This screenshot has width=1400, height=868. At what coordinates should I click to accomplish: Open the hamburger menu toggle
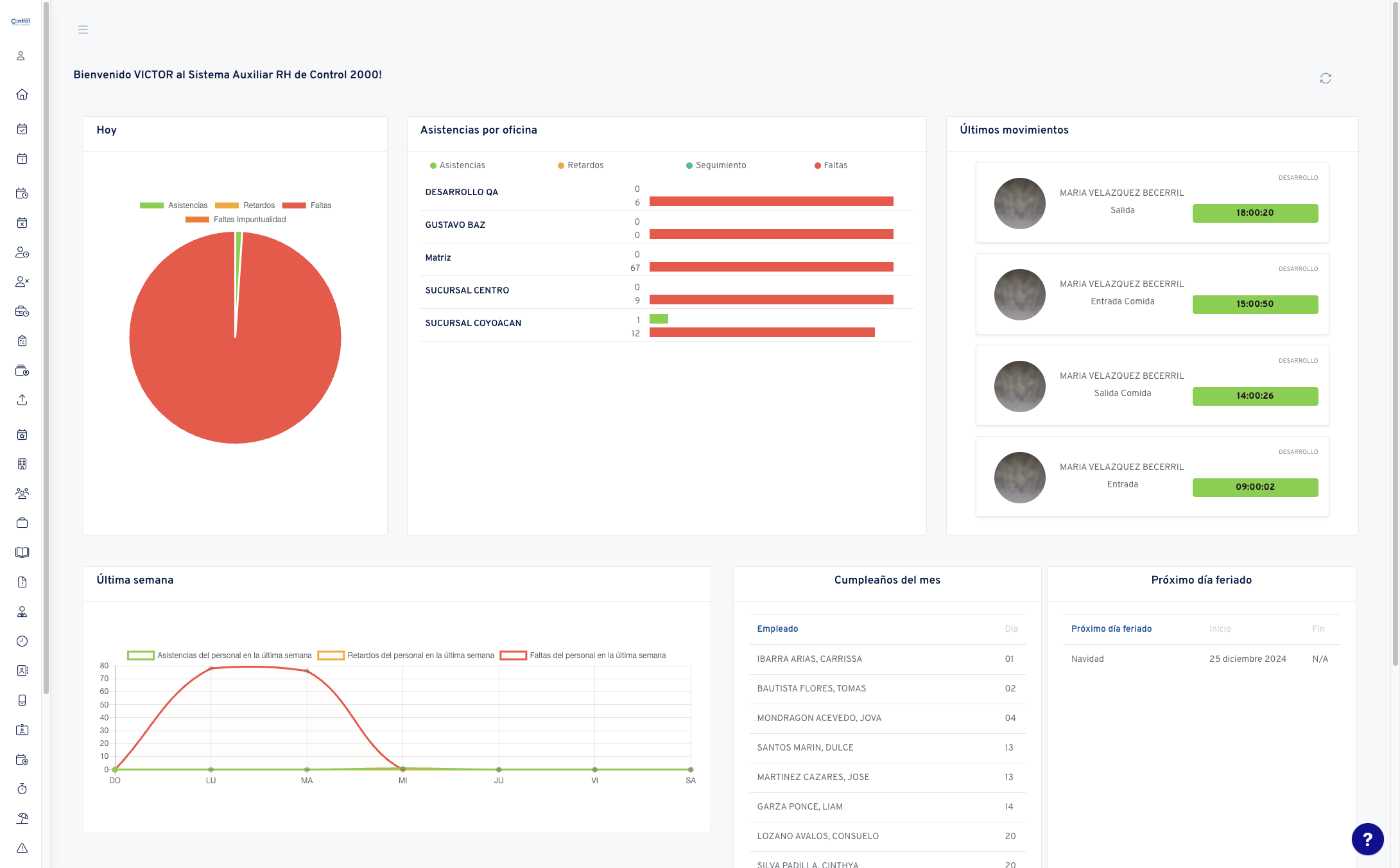click(83, 30)
